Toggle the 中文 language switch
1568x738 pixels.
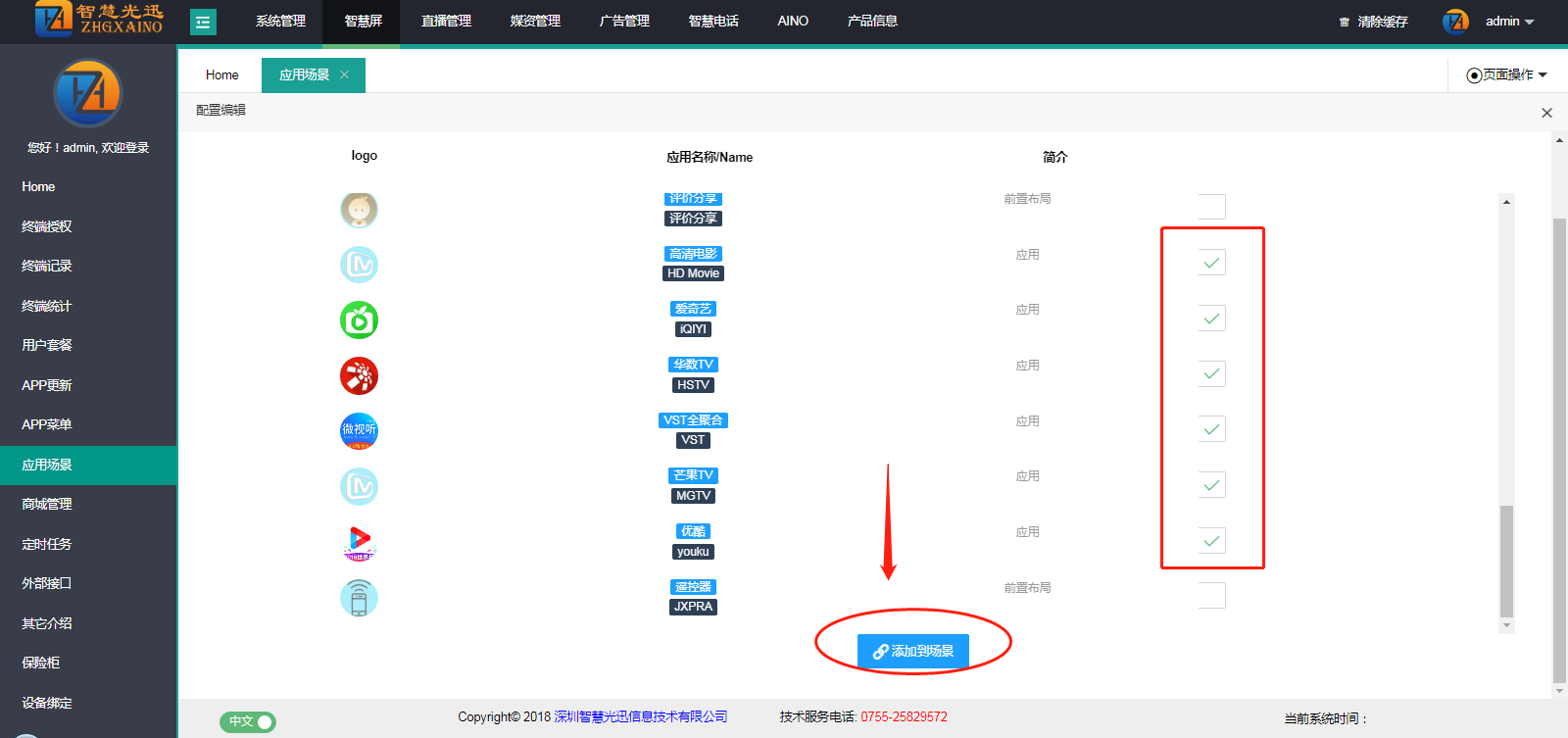248,722
